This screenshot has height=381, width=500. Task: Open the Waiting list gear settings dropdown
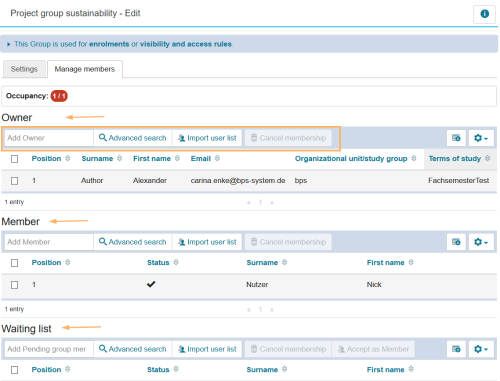481,349
